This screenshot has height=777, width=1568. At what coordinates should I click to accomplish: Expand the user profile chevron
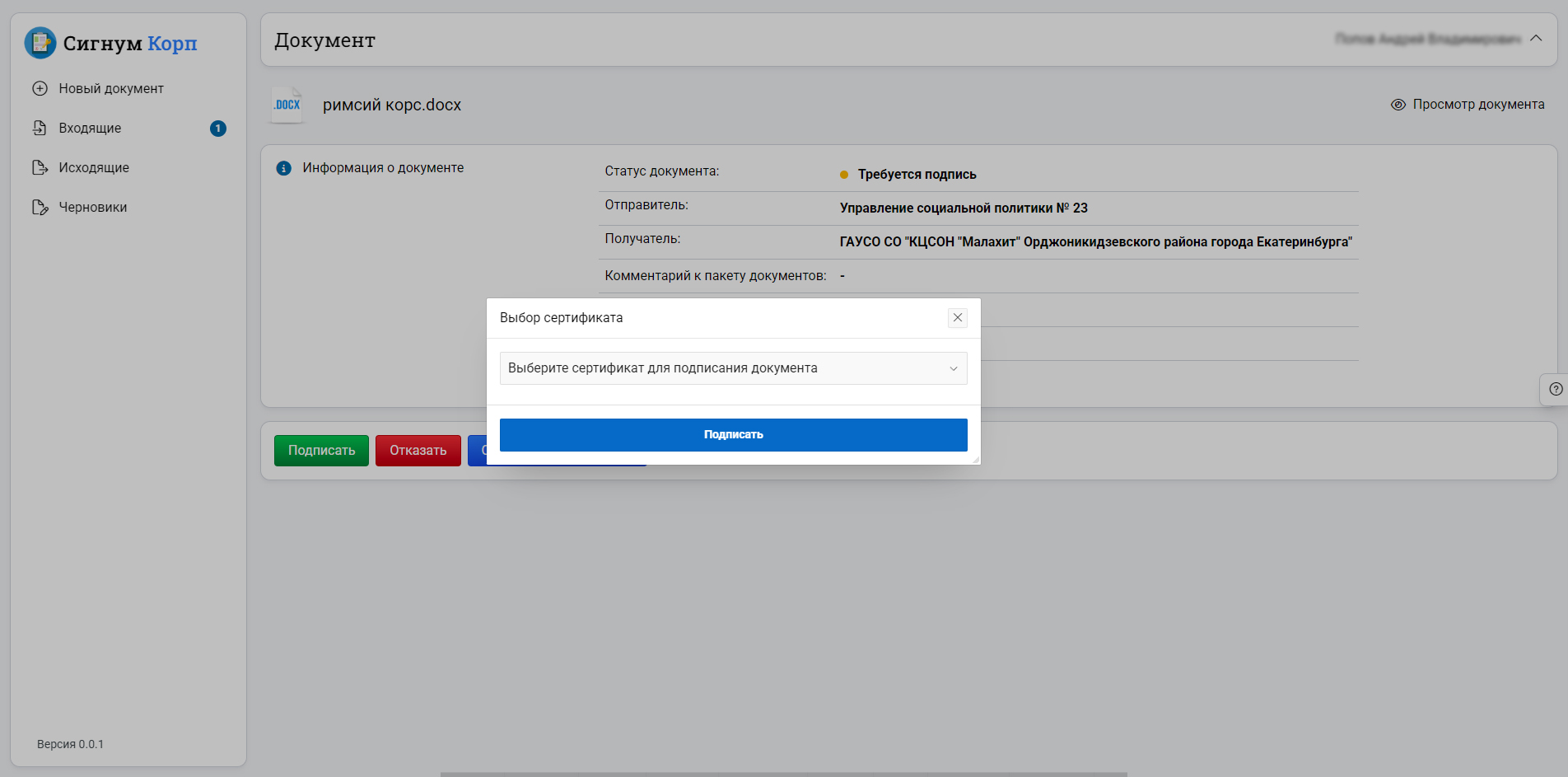tap(1536, 39)
